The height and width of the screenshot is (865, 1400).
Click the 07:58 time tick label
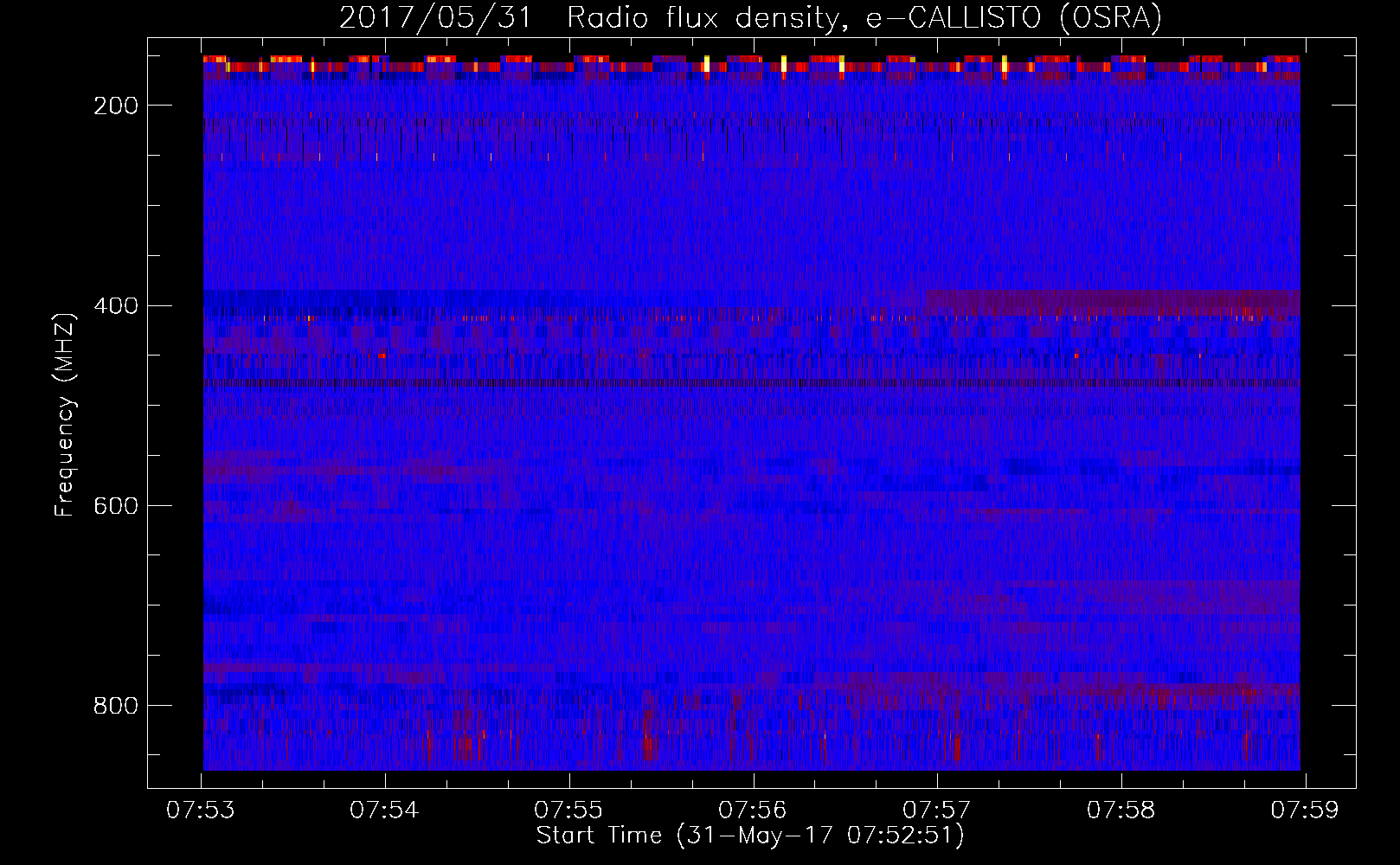(x=1121, y=810)
